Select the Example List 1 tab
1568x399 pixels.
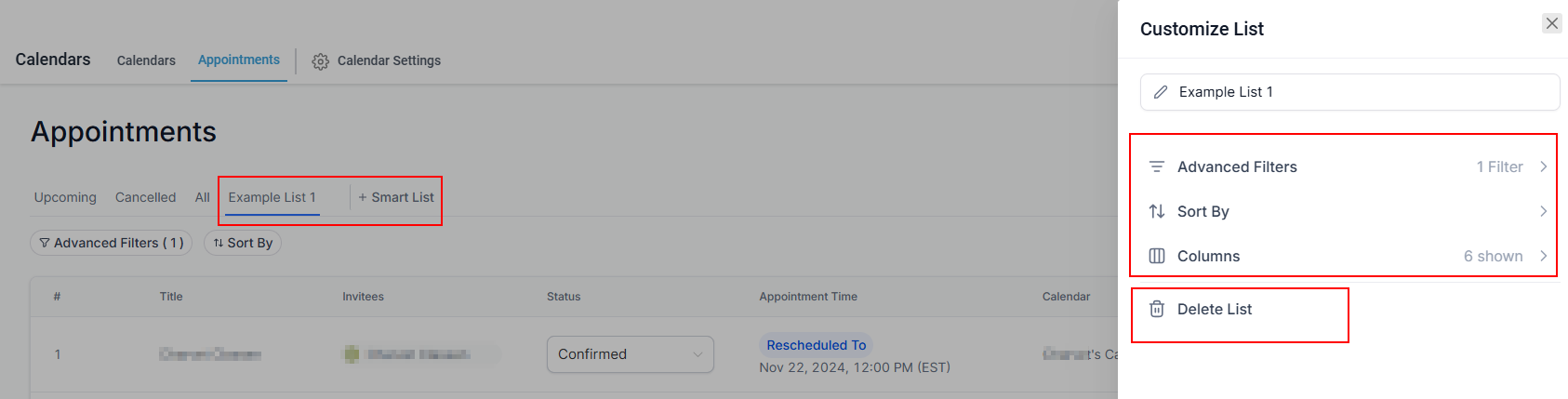click(x=272, y=197)
